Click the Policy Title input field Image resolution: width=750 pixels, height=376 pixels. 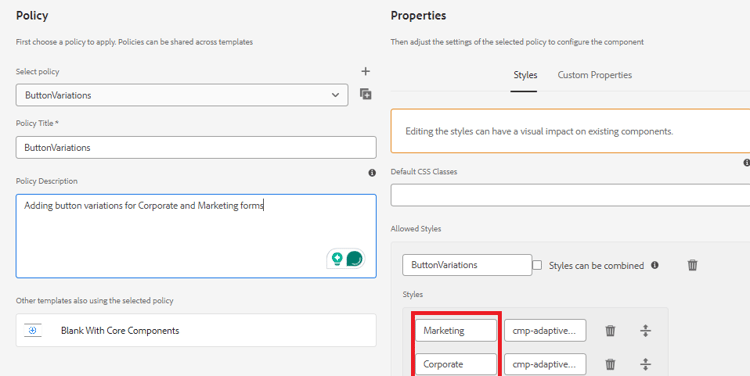pos(196,147)
